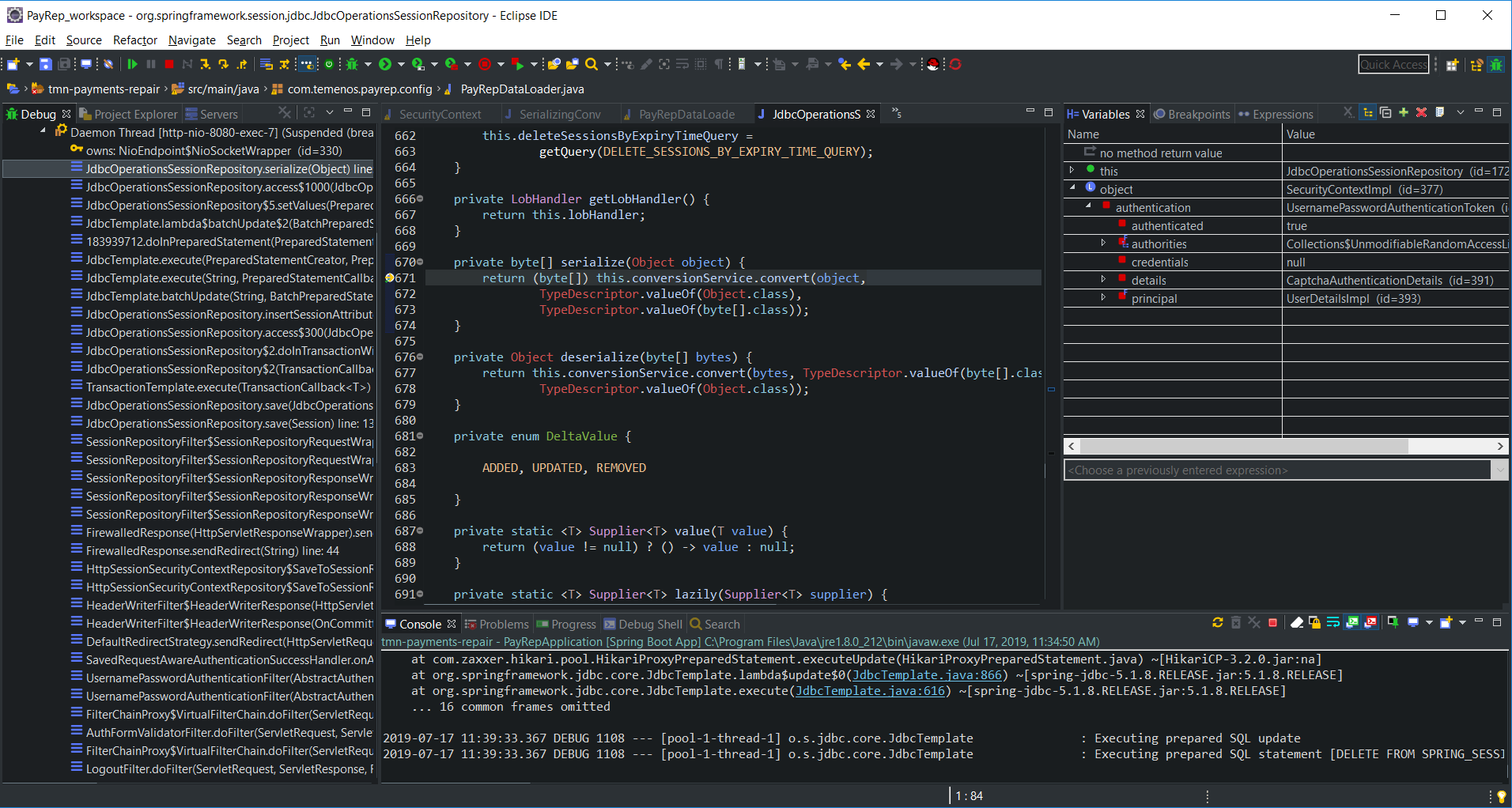Click the Step Over icon

(x=224, y=65)
